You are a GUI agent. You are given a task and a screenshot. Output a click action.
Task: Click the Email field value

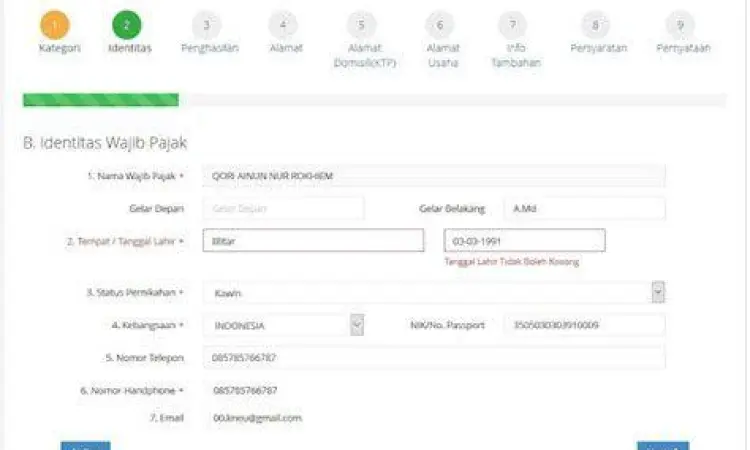257,418
